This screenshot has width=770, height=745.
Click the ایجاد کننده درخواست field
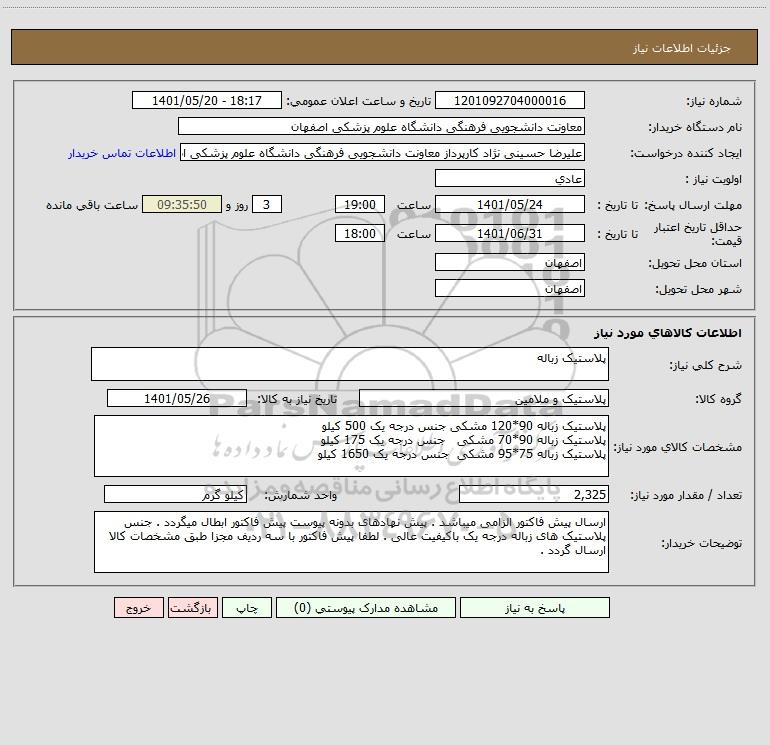tap(383, 152)
